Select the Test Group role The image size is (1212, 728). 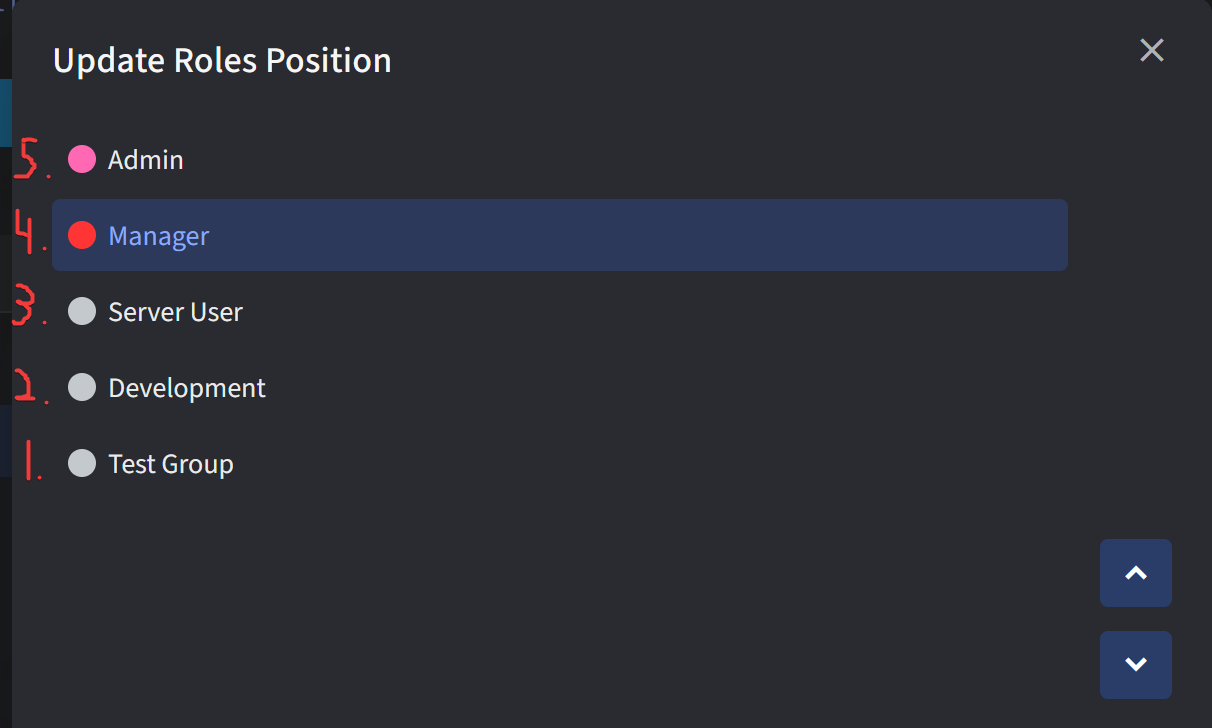pos(171,464)
